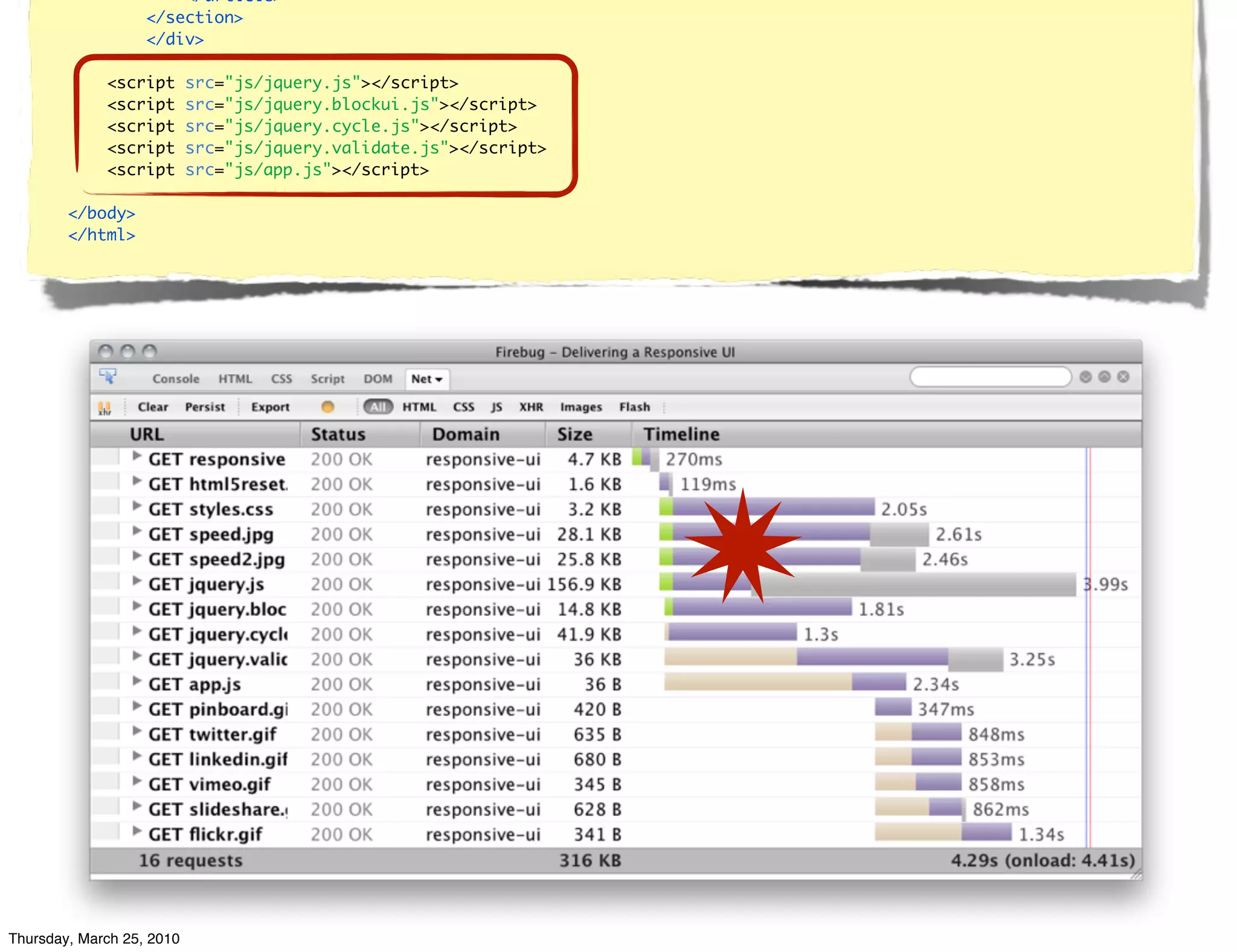
Task: Click the Export button
Action: point(270,407)
